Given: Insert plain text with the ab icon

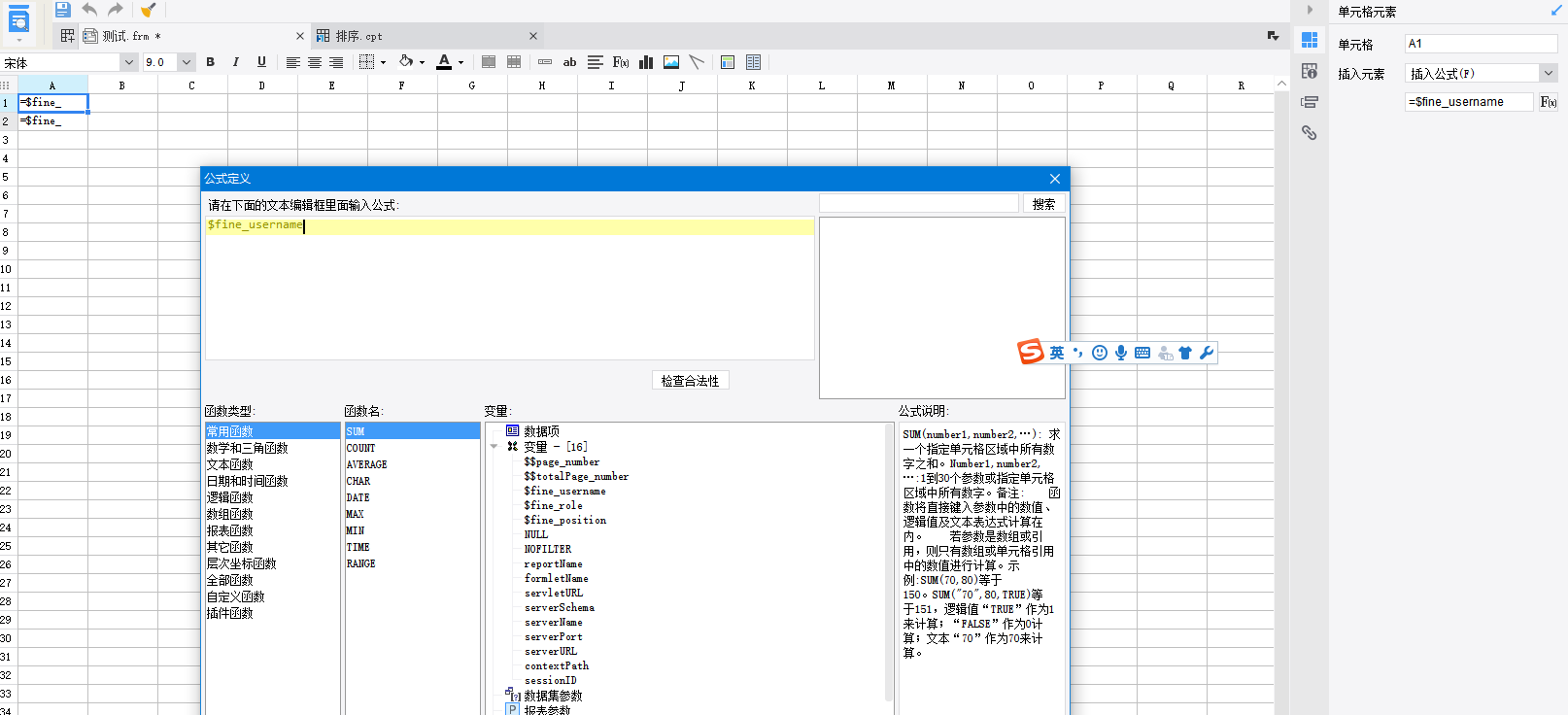Looking at the screenshot, I should 570,62.
